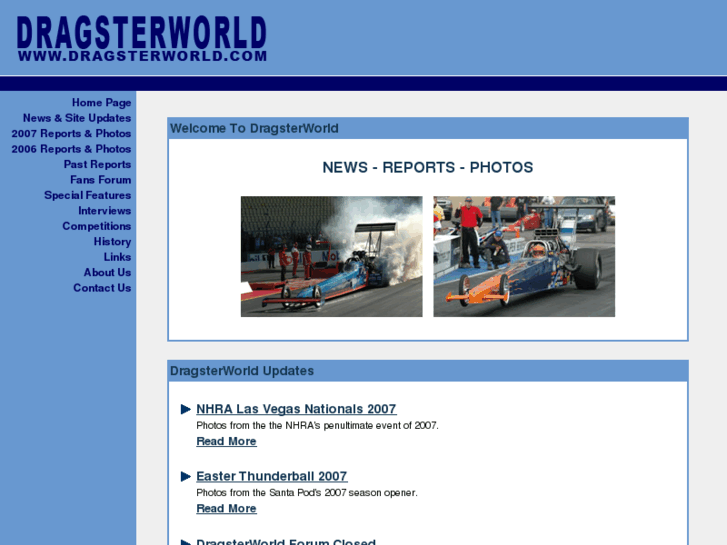
Task: Click text about Santa Pod's season opener
Action: pos(307,493)
